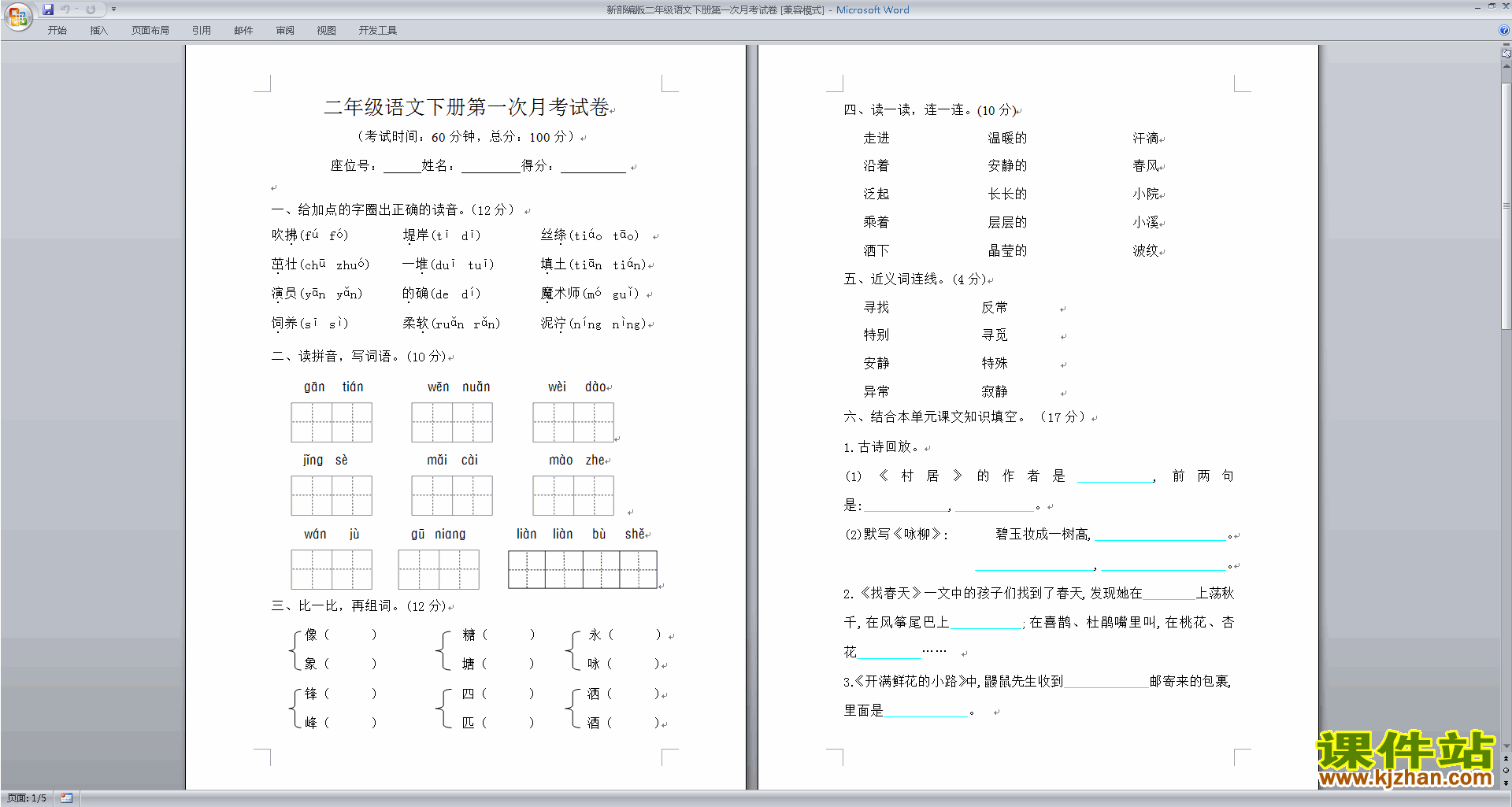This screenshot has width=1512, height=807.
Task: Open the 邮件 ribbon tab
Action: coord(243,31)
